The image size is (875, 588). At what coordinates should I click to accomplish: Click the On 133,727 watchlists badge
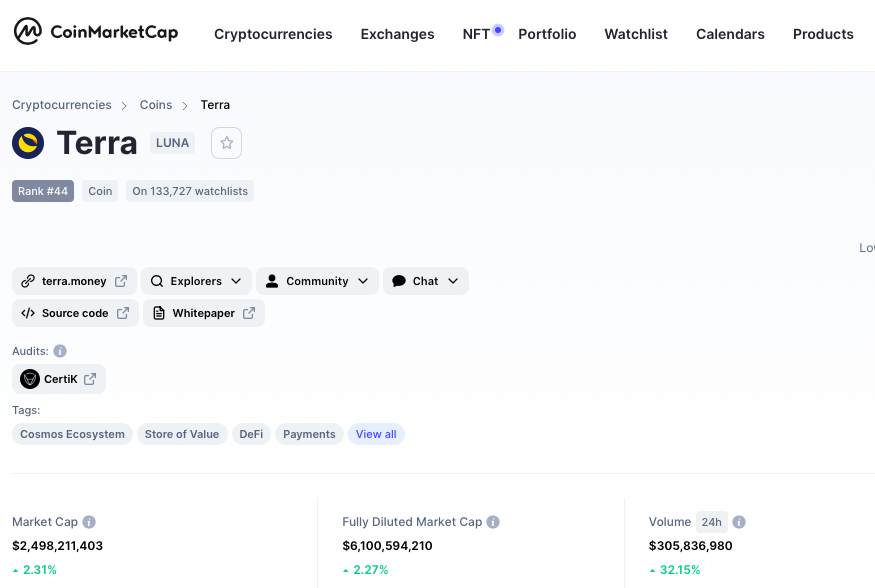pos(190,191)
